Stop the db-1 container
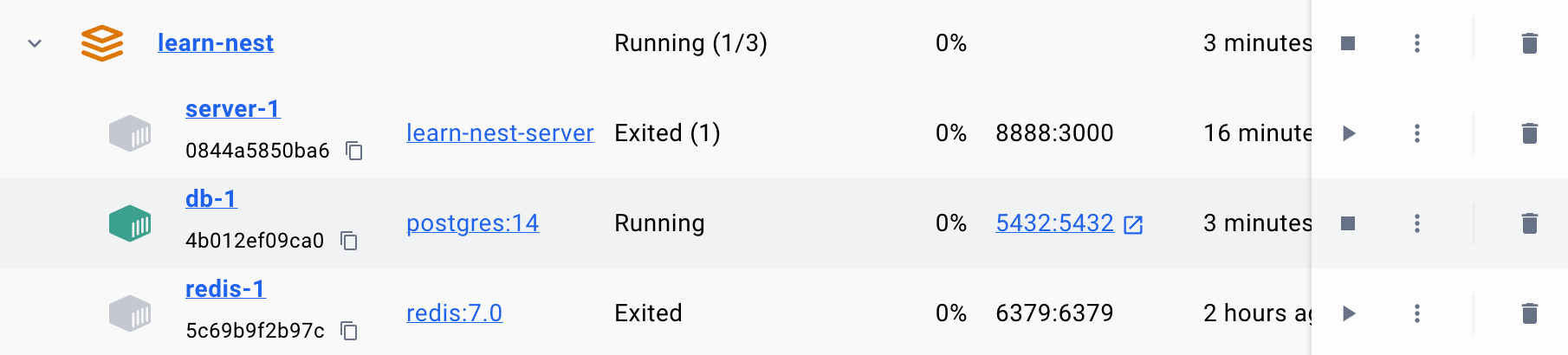This screenshot has height=355, width=1568. point(1348,223)
